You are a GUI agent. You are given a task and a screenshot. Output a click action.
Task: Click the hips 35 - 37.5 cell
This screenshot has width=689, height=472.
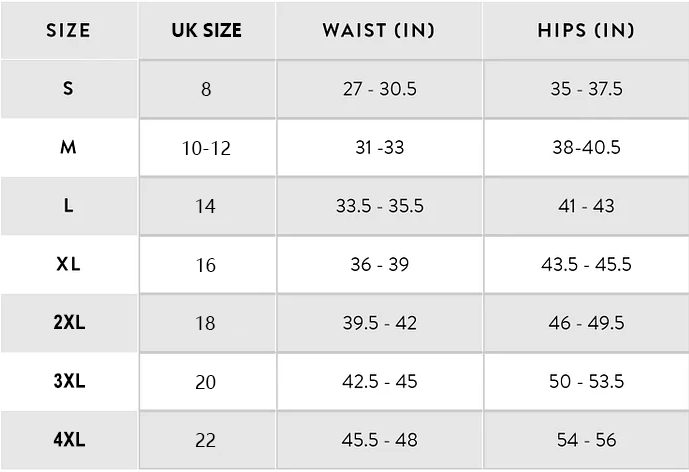click(586, 89)
